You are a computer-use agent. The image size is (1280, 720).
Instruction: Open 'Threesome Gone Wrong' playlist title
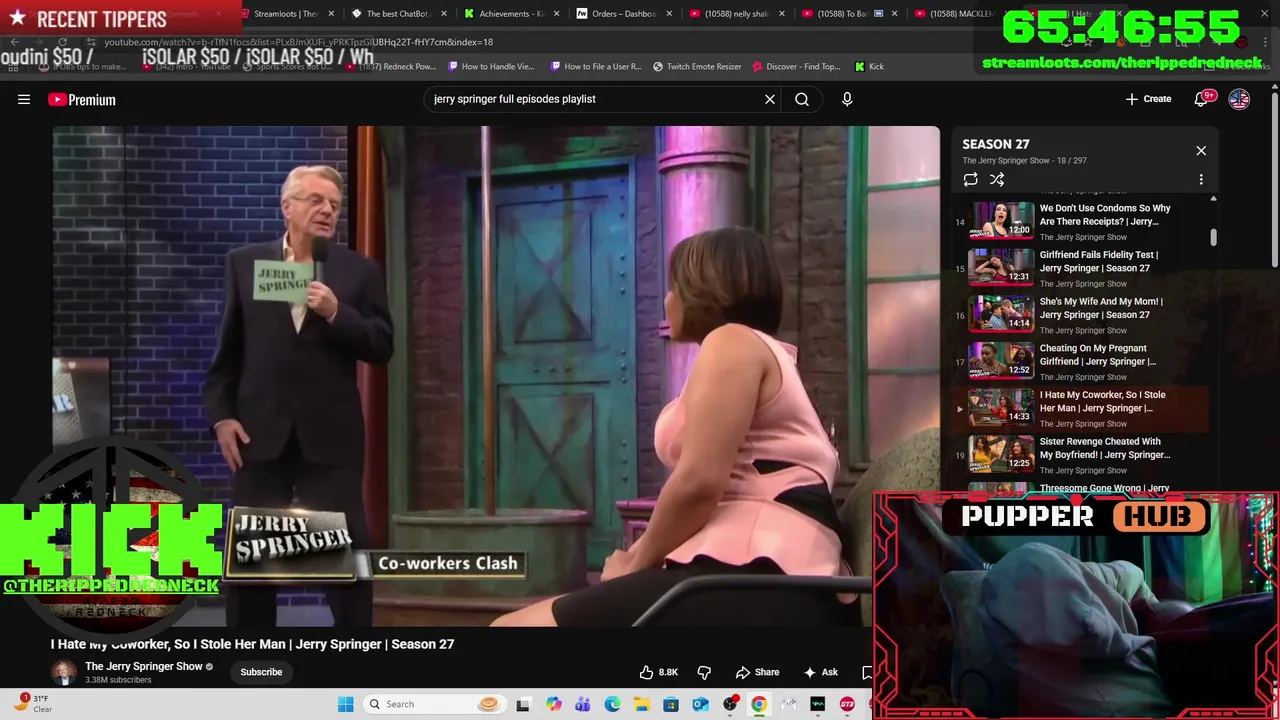[1104, 488]
